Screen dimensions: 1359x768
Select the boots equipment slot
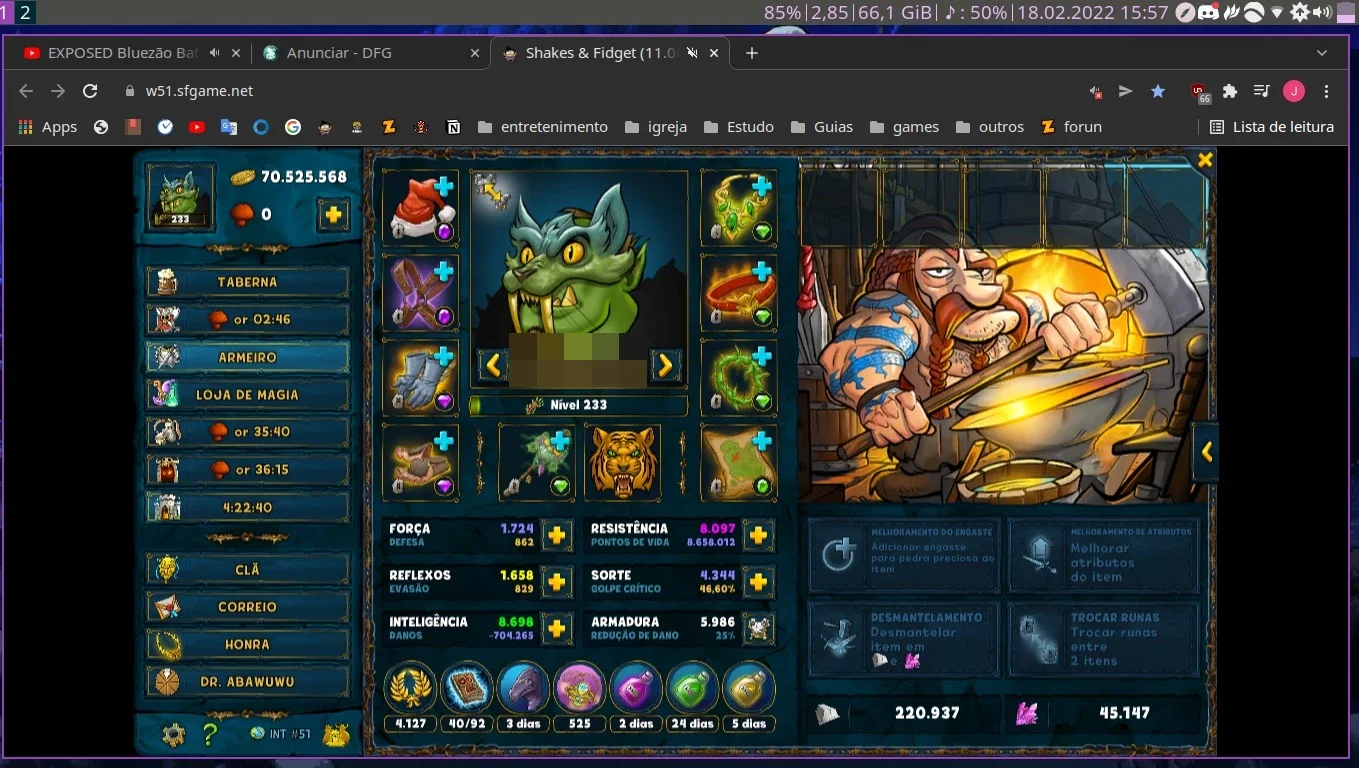click(420, 462)
